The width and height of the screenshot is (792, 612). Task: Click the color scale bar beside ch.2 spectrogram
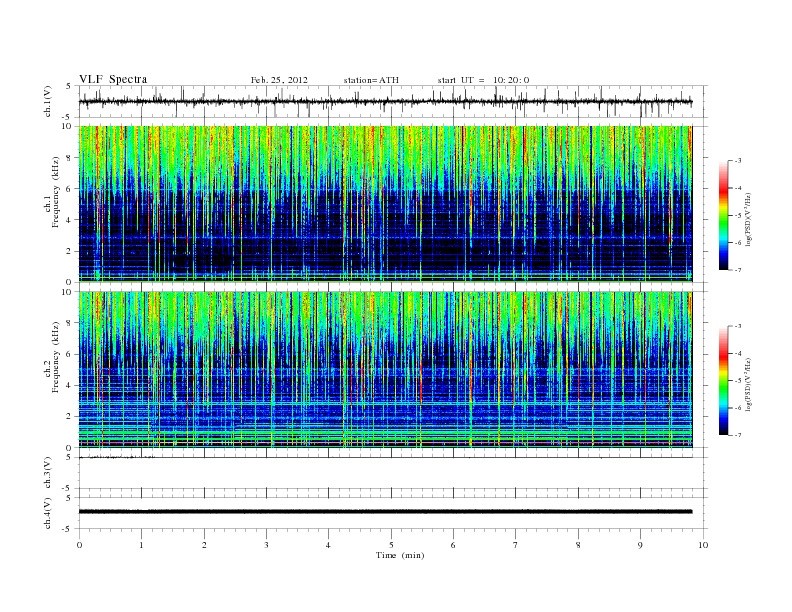tap(723, 381)
